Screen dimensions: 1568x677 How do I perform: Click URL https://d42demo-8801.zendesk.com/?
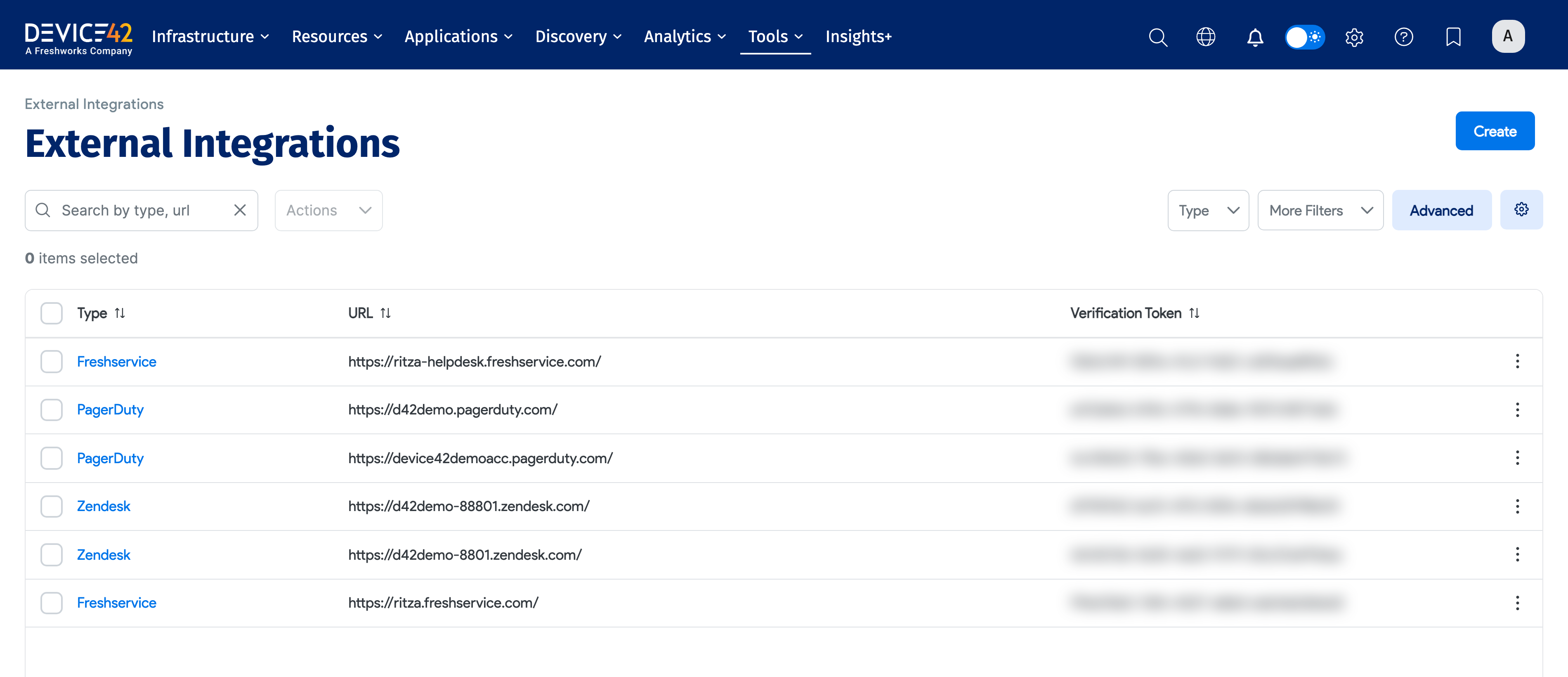point(465,555)
